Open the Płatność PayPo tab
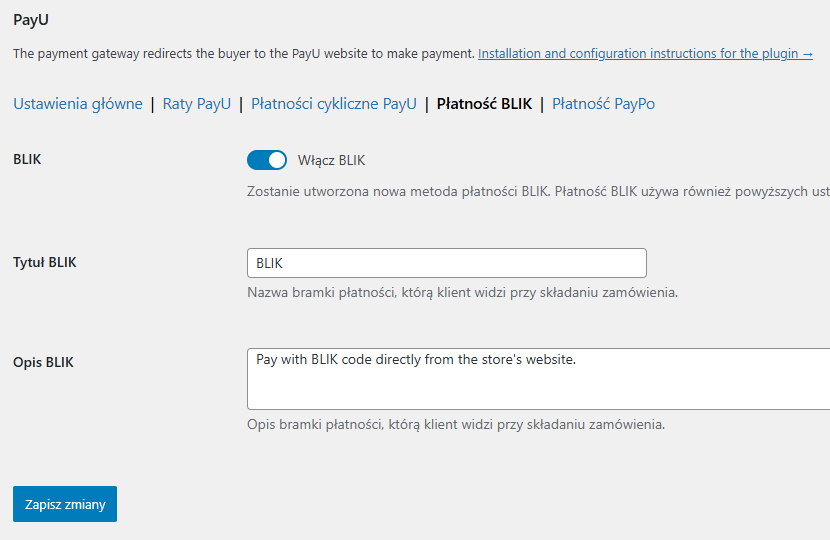830x540 pixels. tap(603, 103)
